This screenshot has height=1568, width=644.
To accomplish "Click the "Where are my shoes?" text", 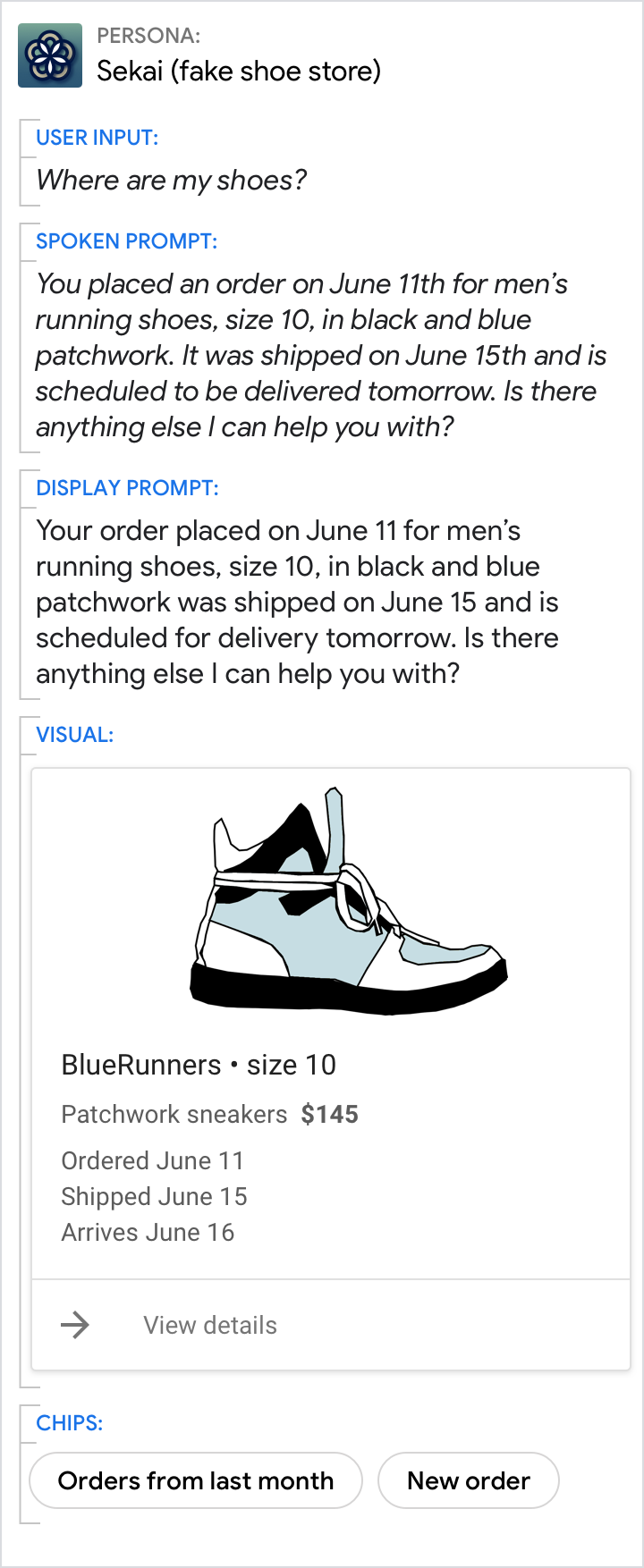I will (171, 181).
